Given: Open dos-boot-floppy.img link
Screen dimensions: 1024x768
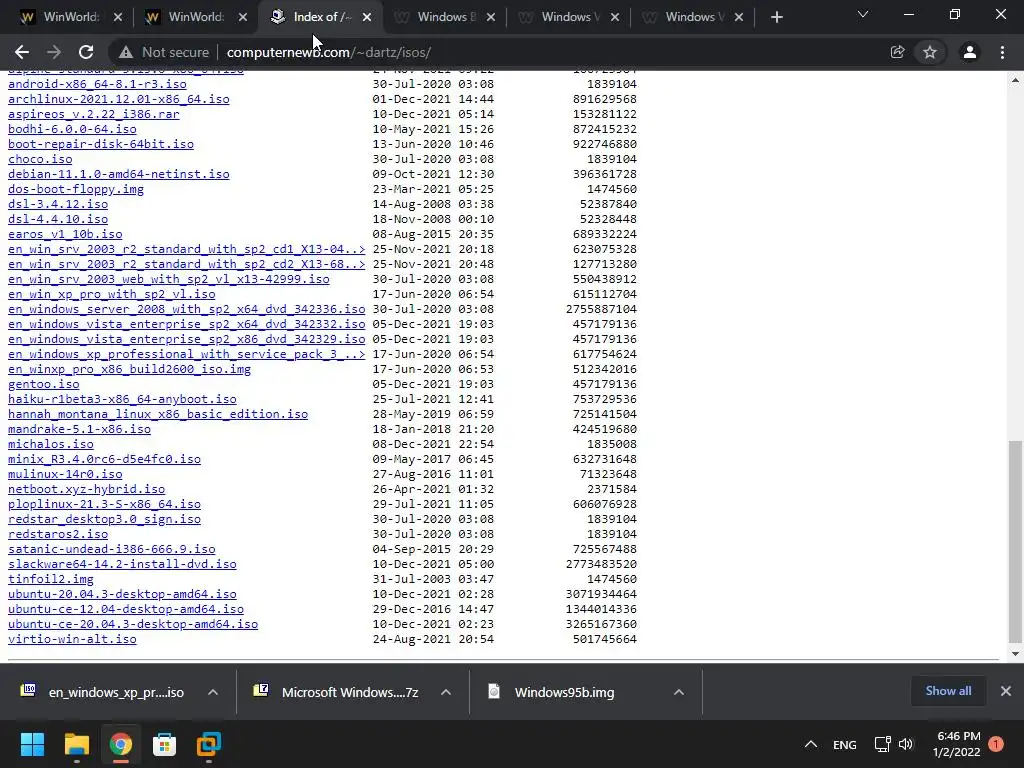Looking at the screenshot, I should click(76, 189).
